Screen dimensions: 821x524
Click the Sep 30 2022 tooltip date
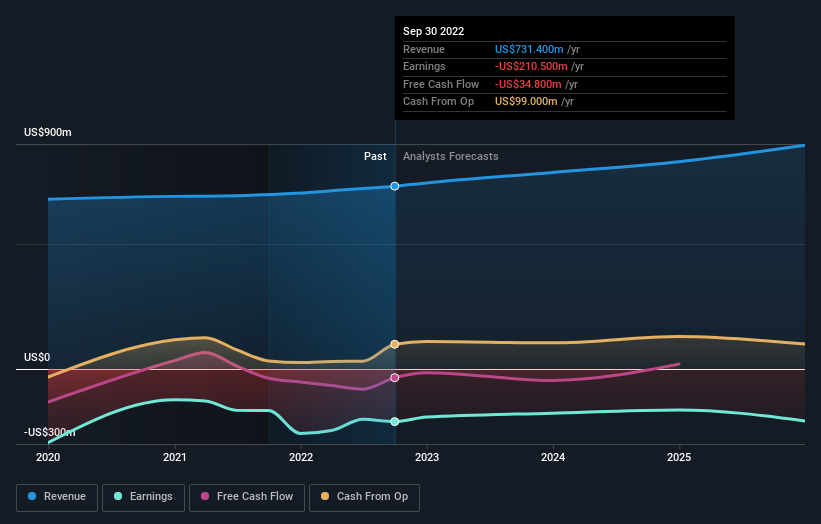[434, 31]
